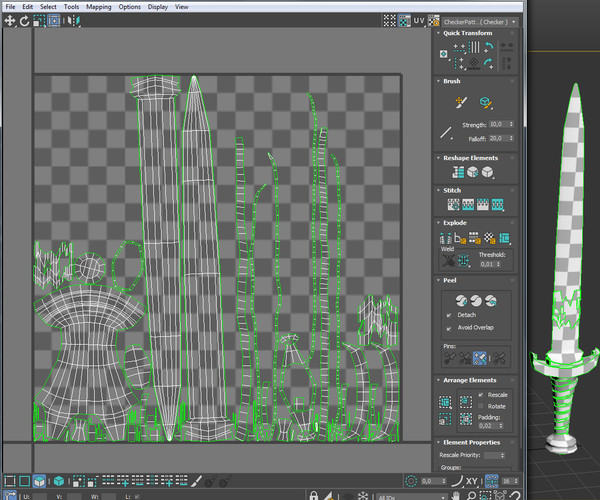Collapse the Explode rollout
Screen dimensions: 600x500
click(439, 223)
